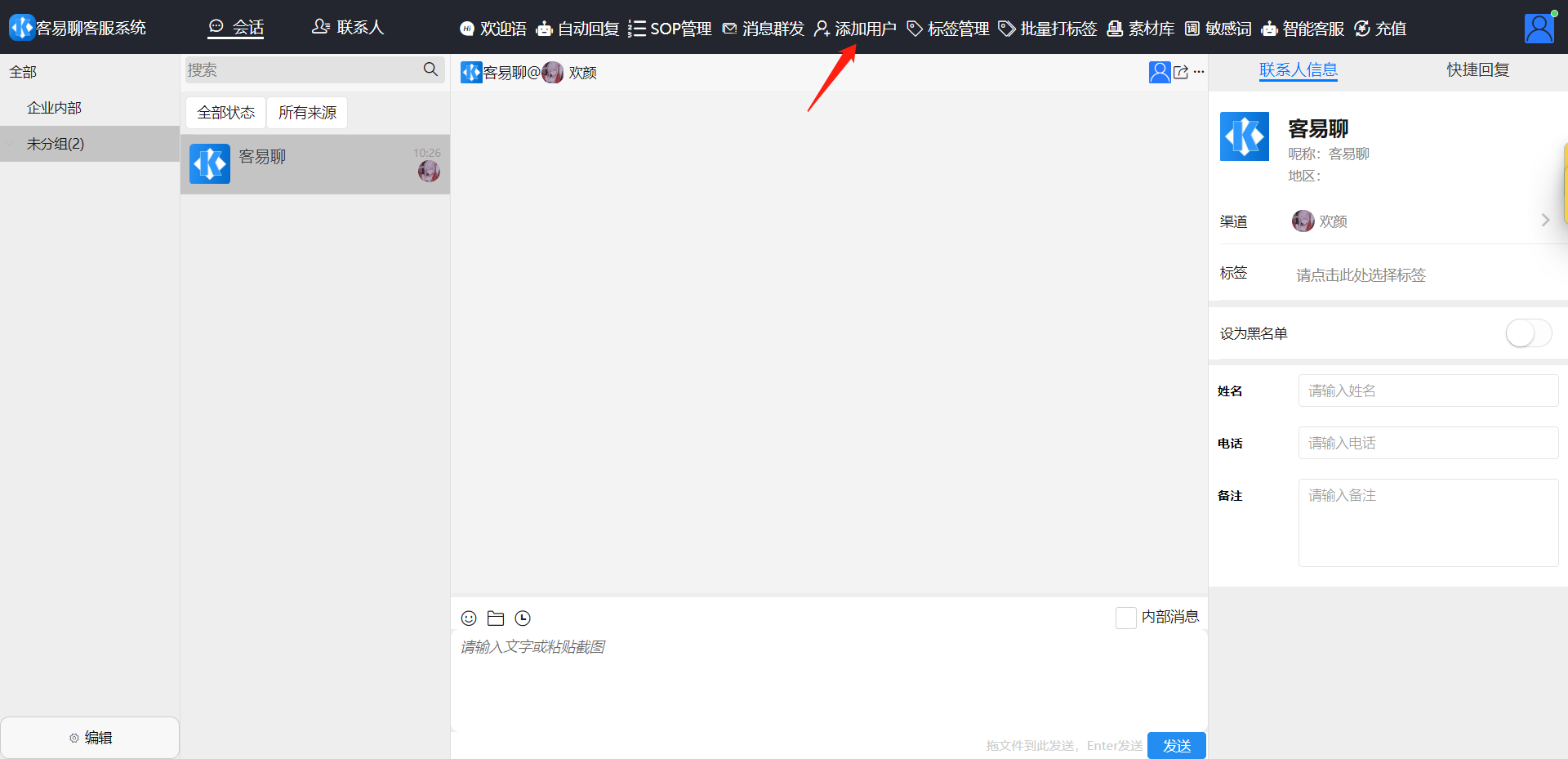Focus the 电话 input field
This screenshot has width=1568, height=759.
point(1428,443)
